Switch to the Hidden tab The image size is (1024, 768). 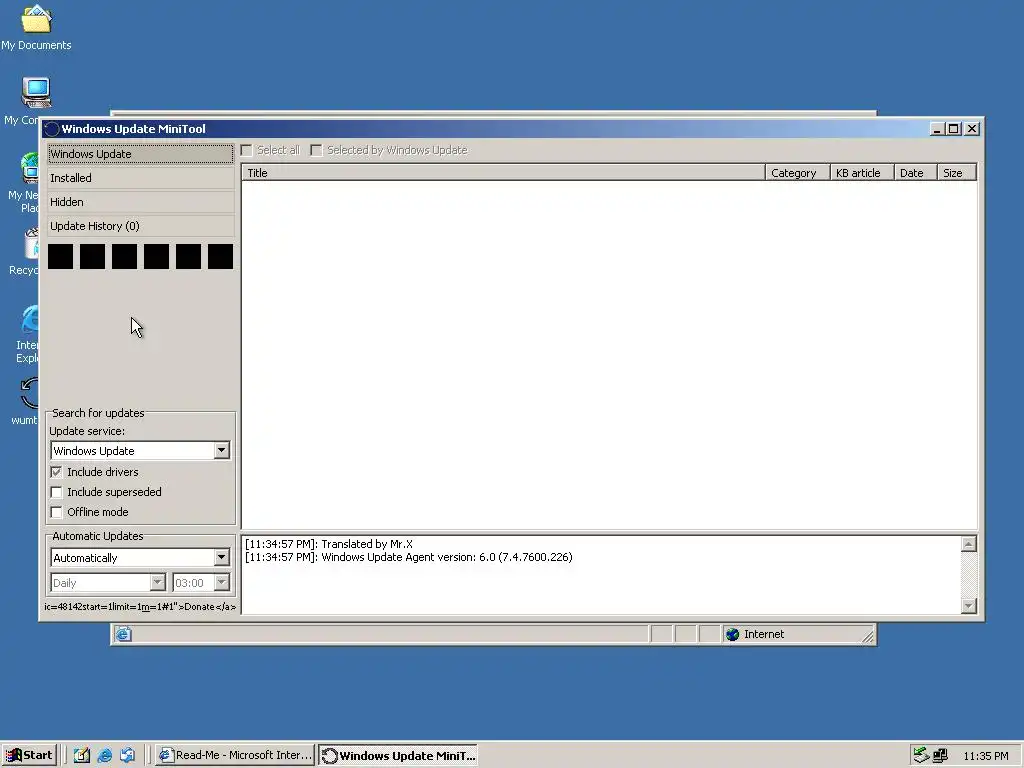click(x=140, y=202)
